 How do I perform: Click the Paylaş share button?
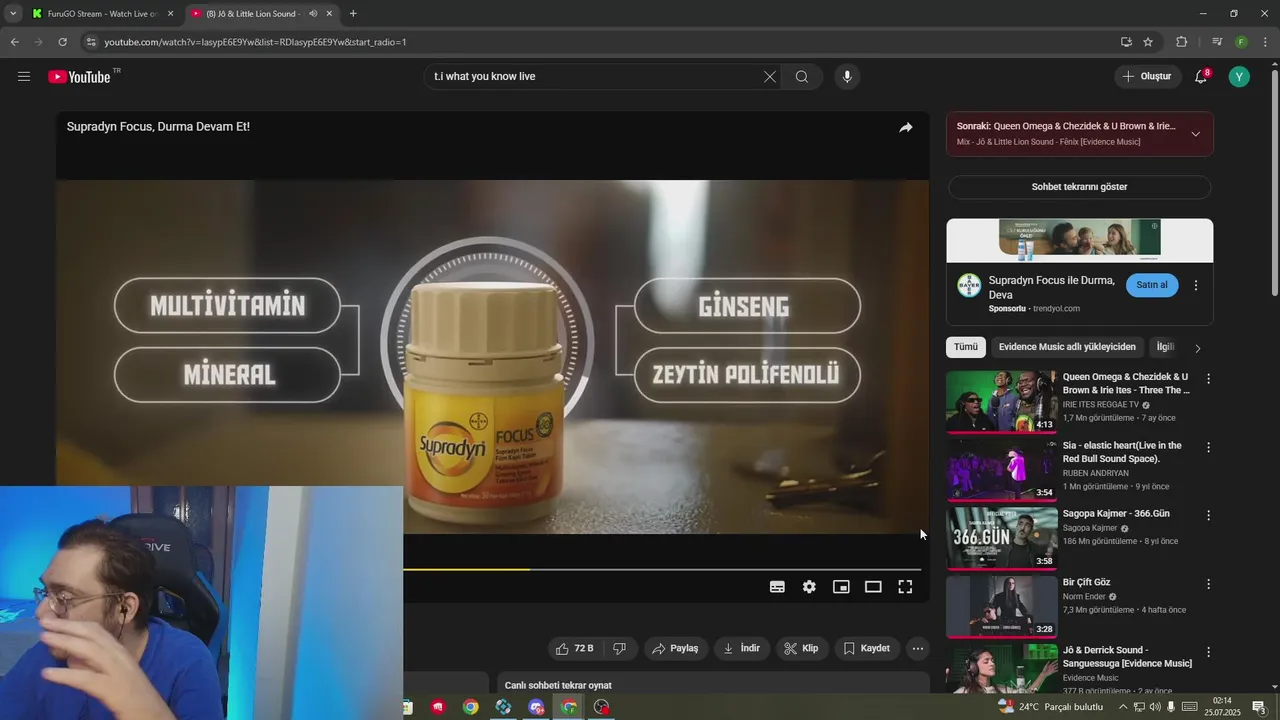coord(675,648)
